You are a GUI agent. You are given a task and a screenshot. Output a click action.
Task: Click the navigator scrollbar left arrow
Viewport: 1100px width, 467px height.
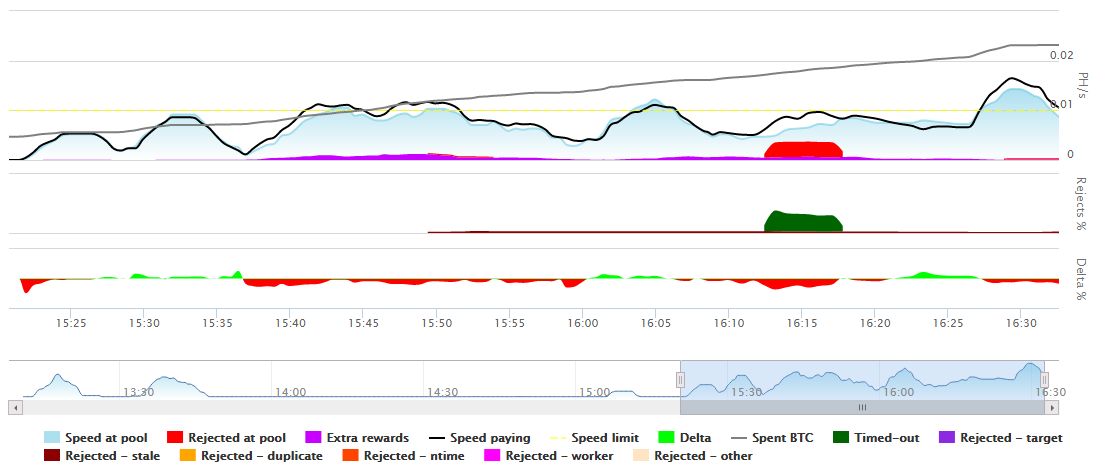(13, 407)
